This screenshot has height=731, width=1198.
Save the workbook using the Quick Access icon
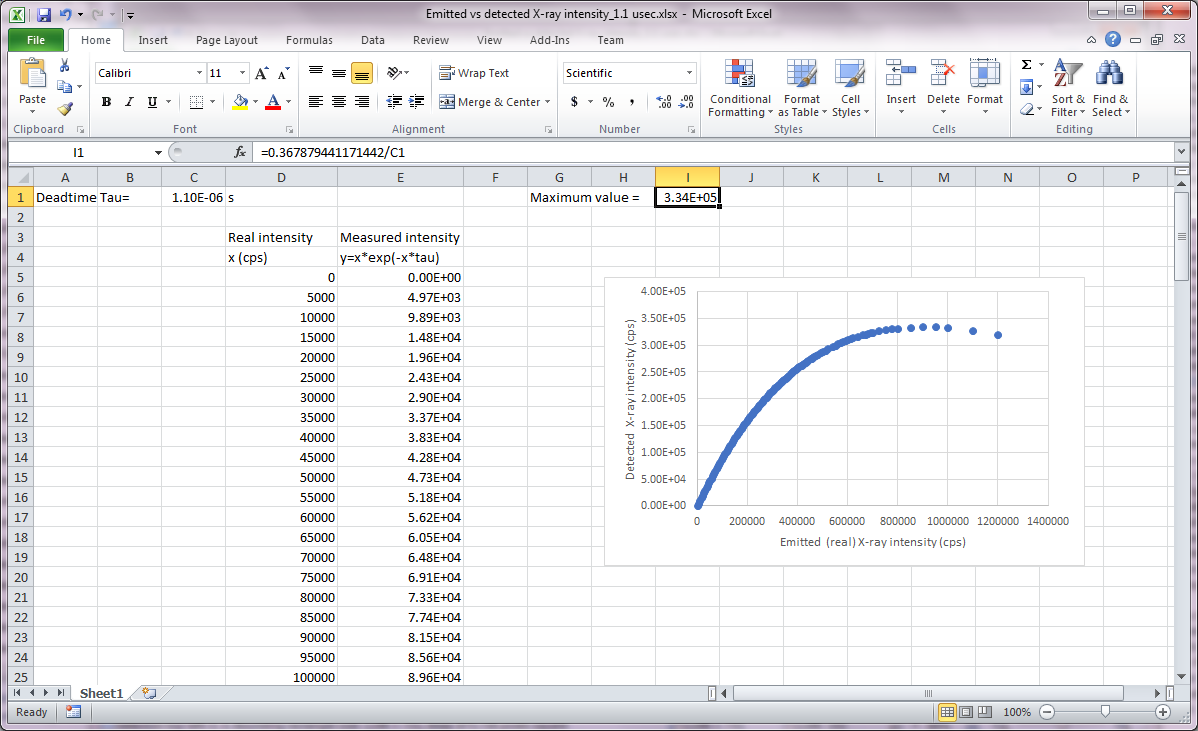point(43,15)
